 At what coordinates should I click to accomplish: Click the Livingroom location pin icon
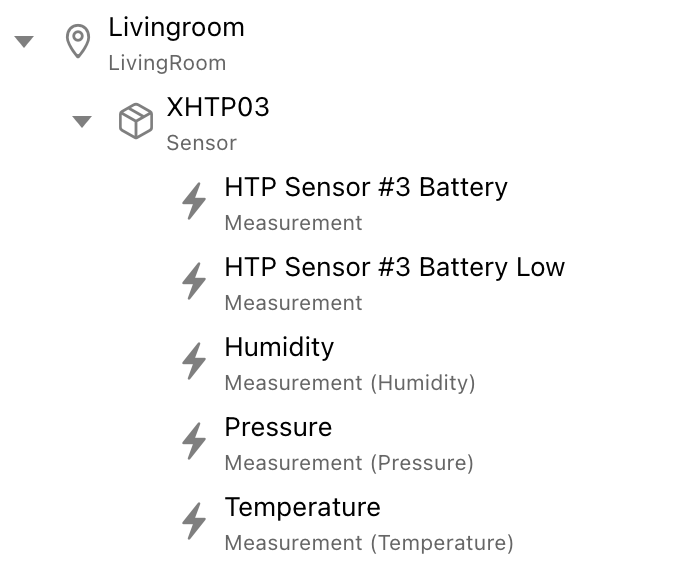[x=78, y=42]
